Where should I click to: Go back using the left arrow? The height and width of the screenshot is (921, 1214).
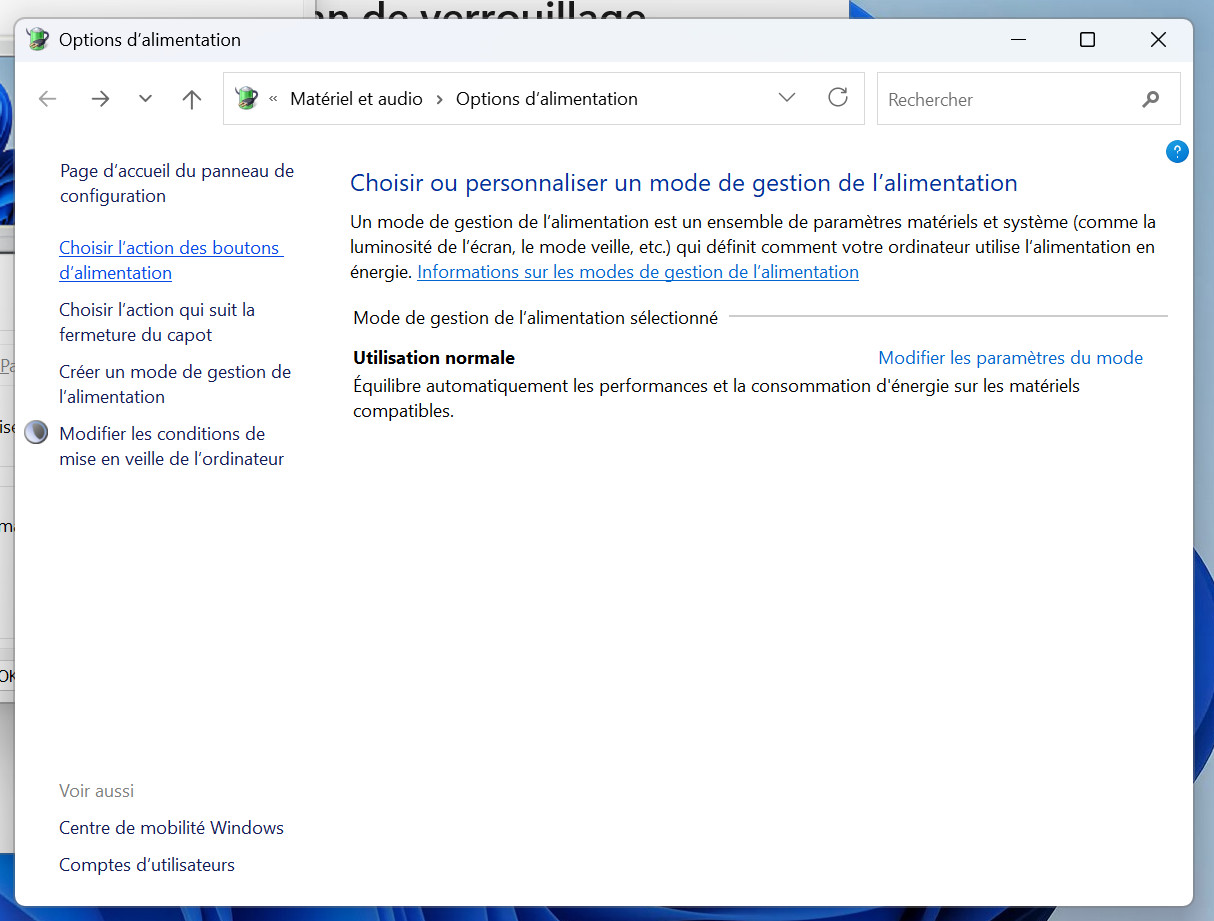pos(47,99)
